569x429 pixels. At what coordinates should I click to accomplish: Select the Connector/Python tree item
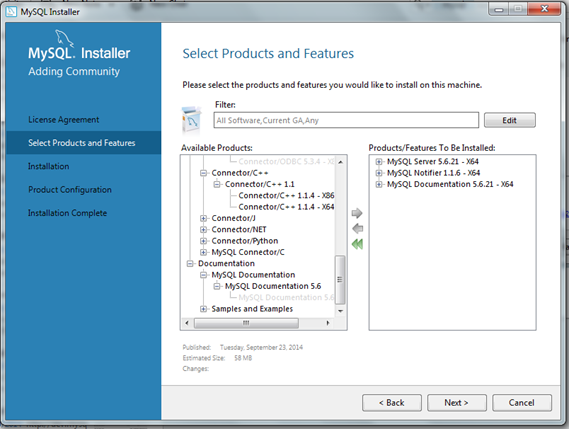point(245,241)
